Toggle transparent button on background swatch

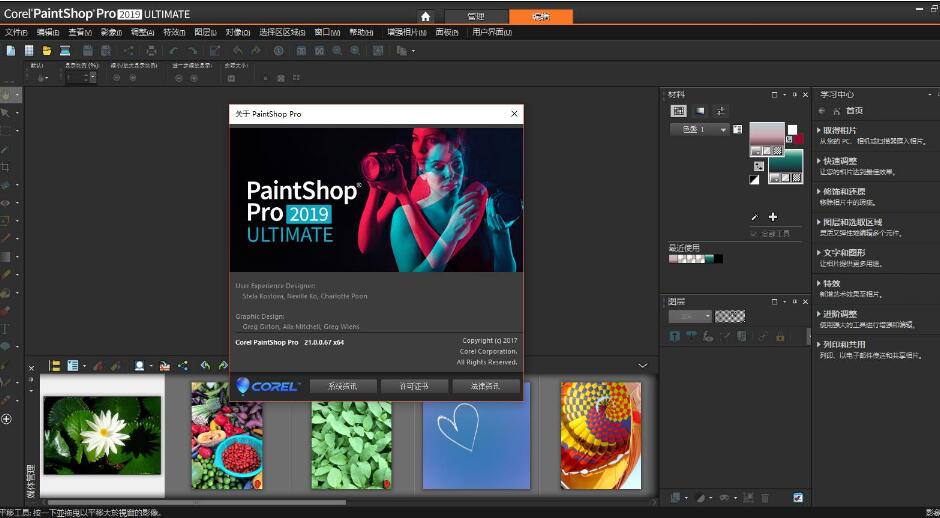[797, 178]
